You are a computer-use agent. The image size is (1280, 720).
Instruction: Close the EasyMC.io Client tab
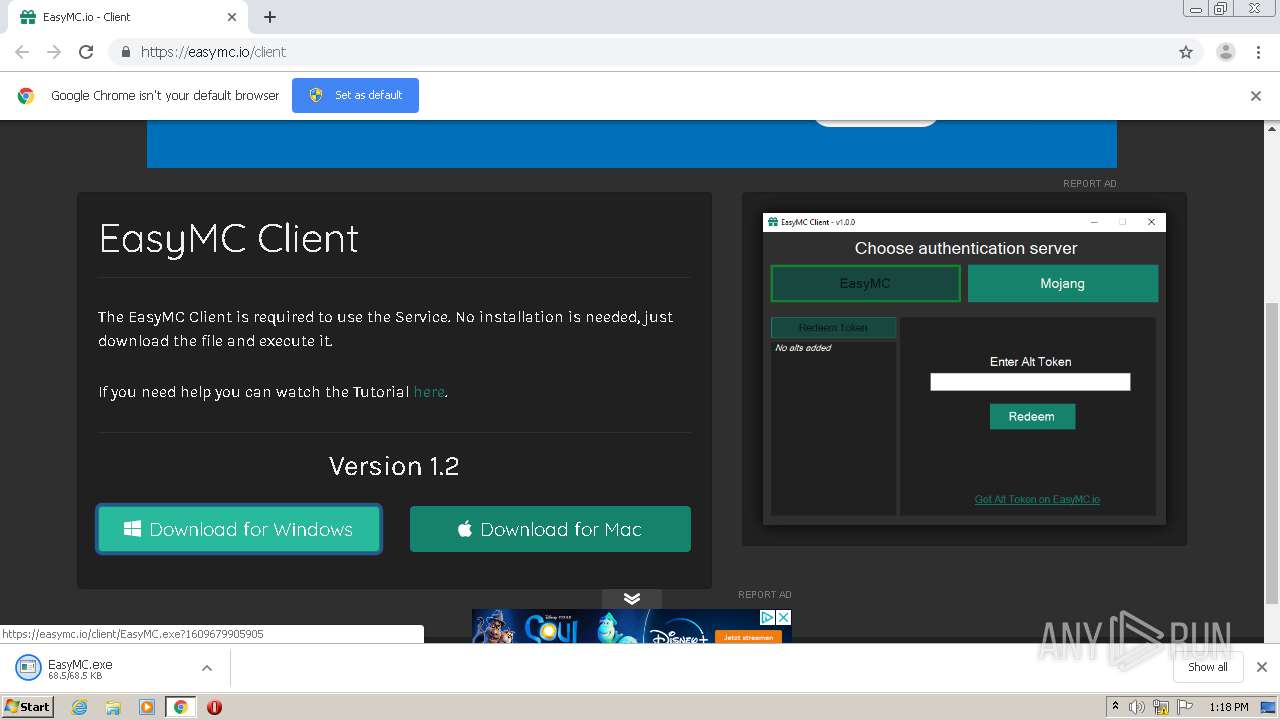coord(232,17)
